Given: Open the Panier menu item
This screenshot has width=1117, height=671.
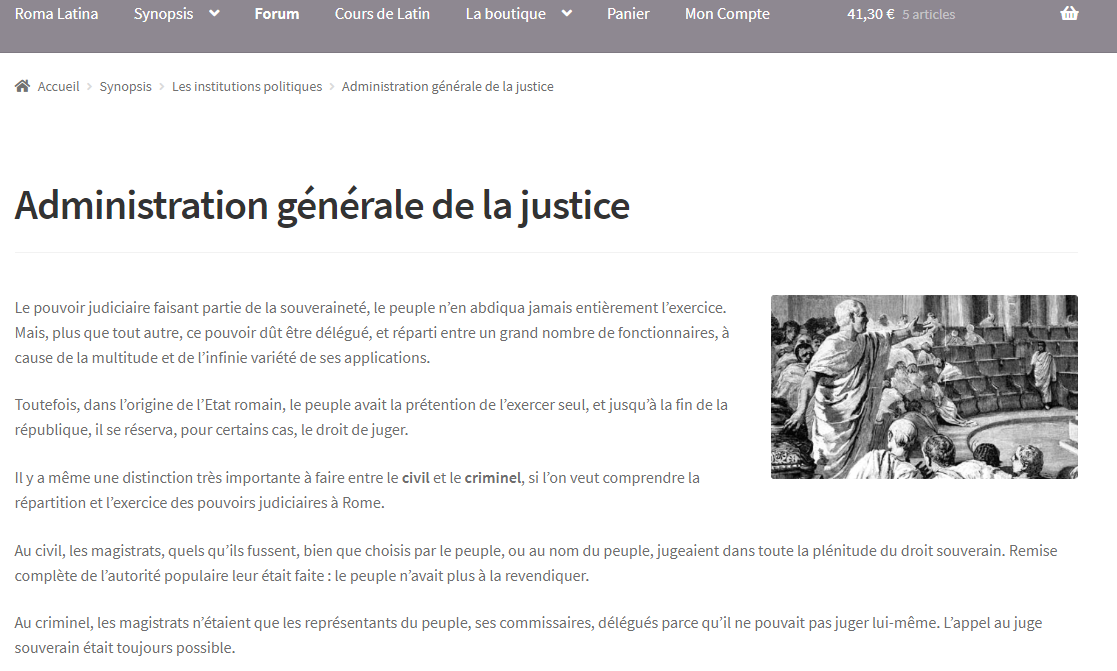Looking at the screenshot, I should (x=628, y=14).
